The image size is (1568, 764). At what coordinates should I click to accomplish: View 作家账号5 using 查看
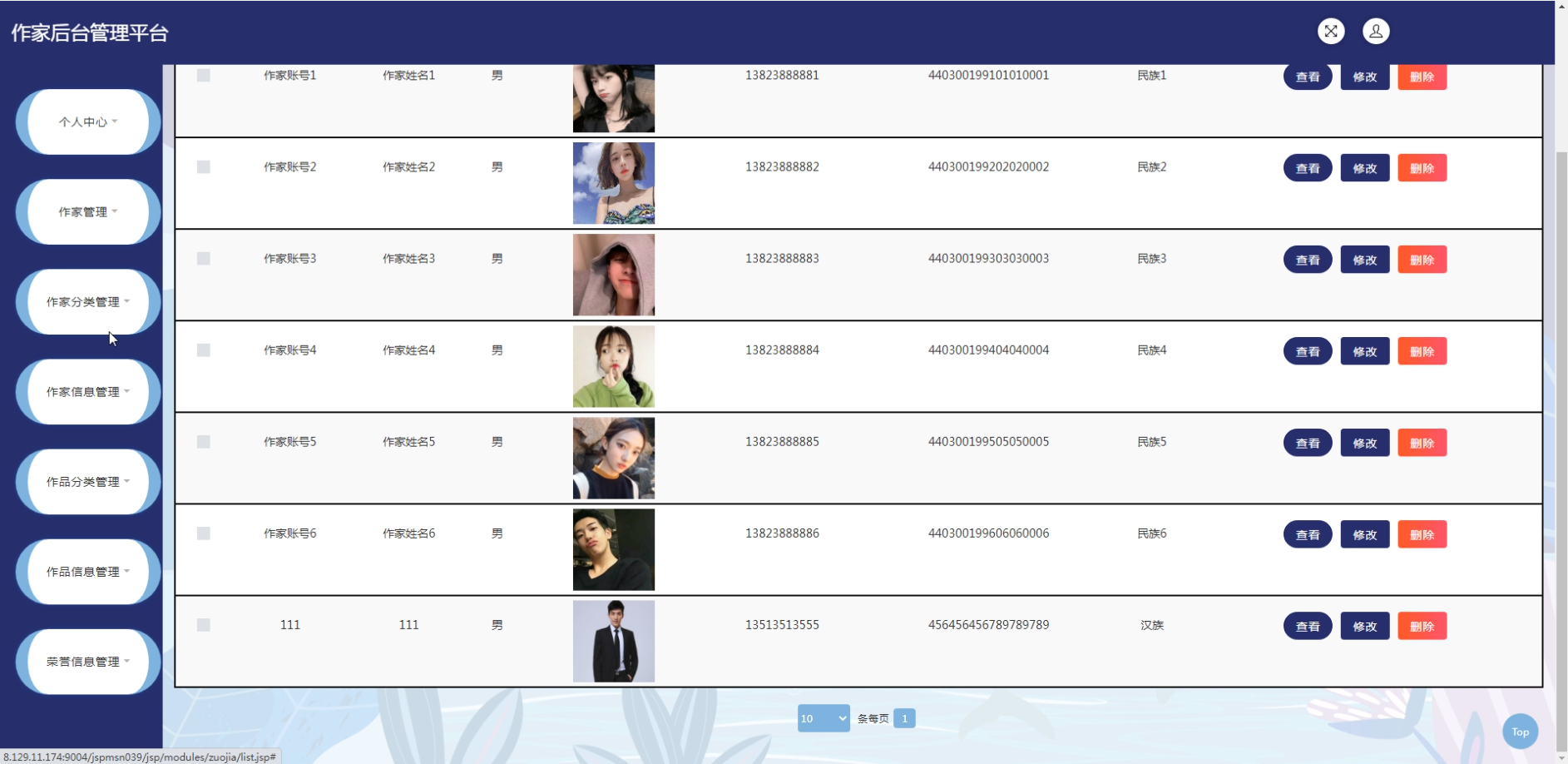(x=1308, y=443)
